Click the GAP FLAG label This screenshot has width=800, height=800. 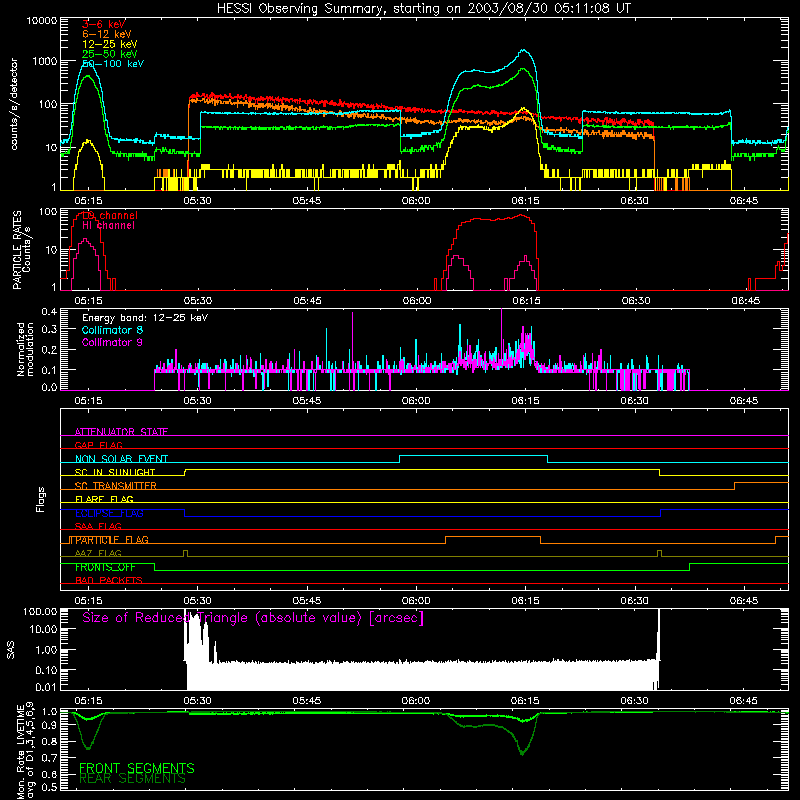pyautogui.click(x=98, y=445)
